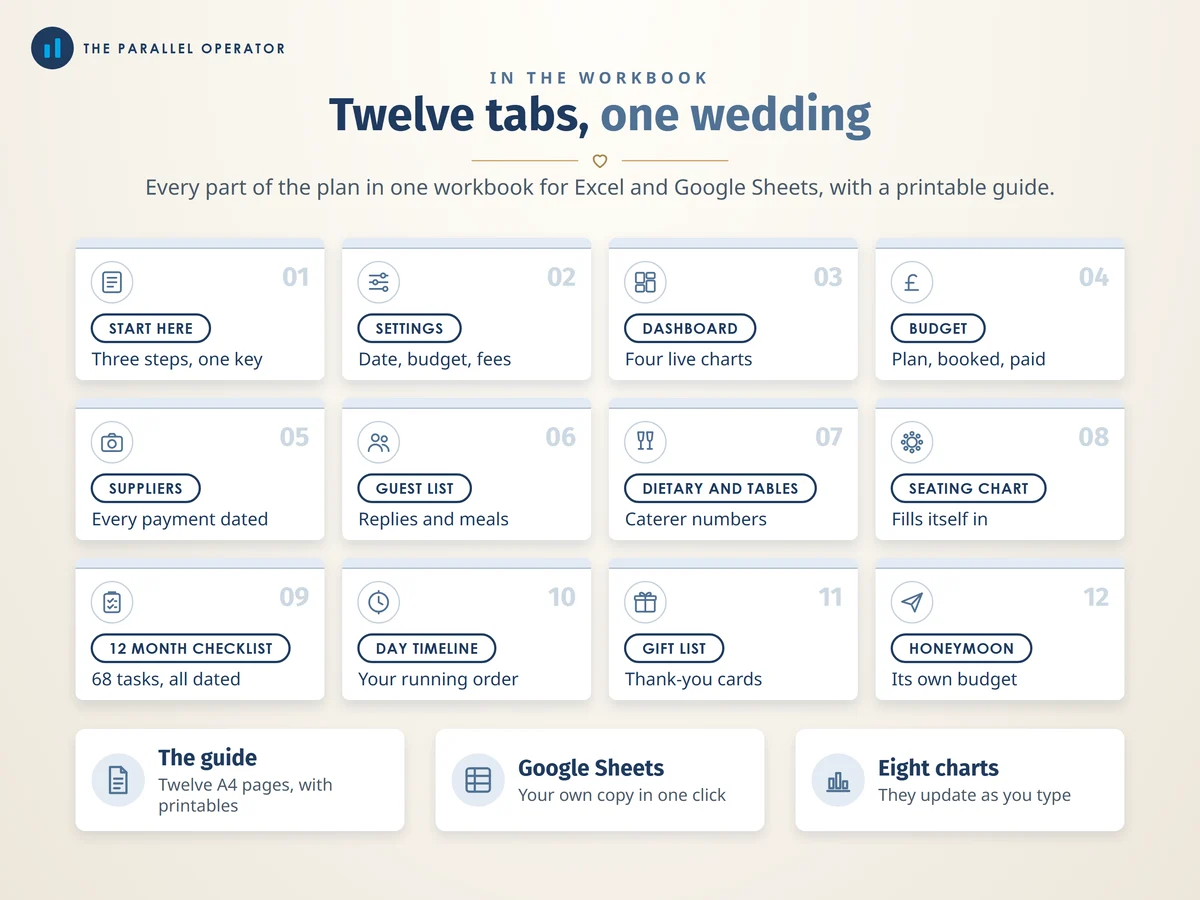
Task: Click '68 tasks, all dated' caption
Action: click(x=166, y=679)
